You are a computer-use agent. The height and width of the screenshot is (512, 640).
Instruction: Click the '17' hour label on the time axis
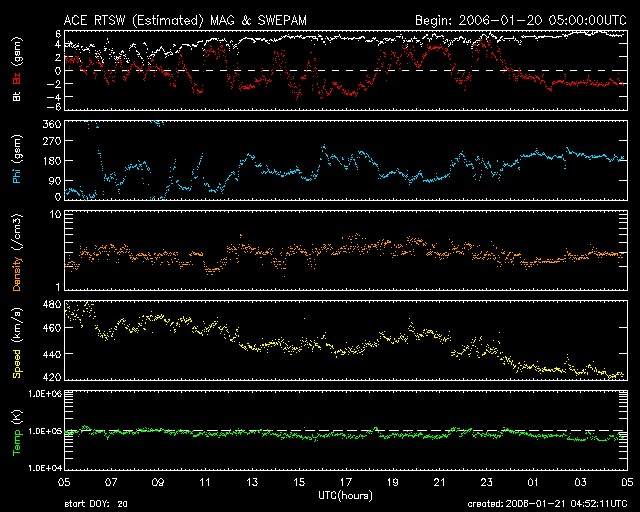click(346, 483)
